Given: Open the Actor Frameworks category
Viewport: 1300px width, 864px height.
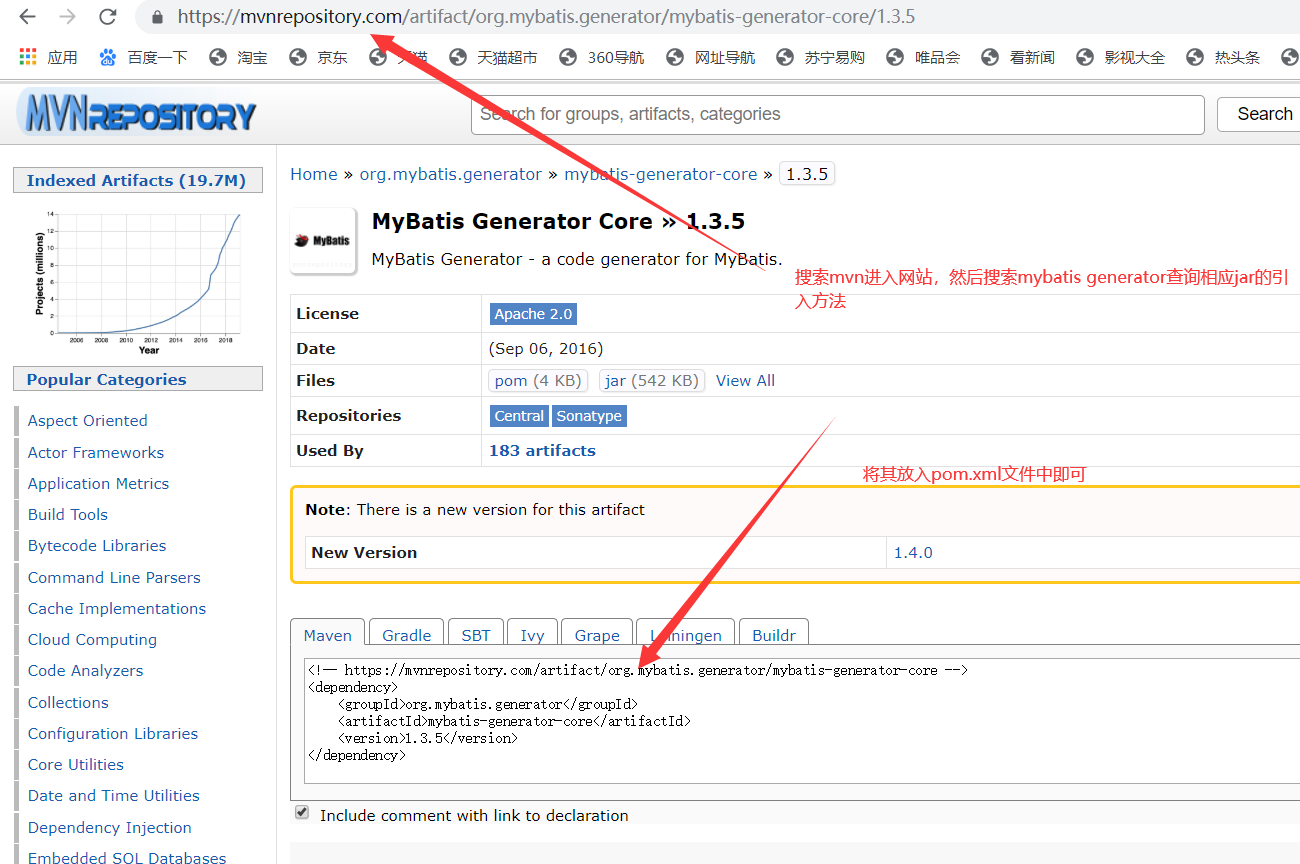Looking at the screenshot, I should [x=96, y=453].
